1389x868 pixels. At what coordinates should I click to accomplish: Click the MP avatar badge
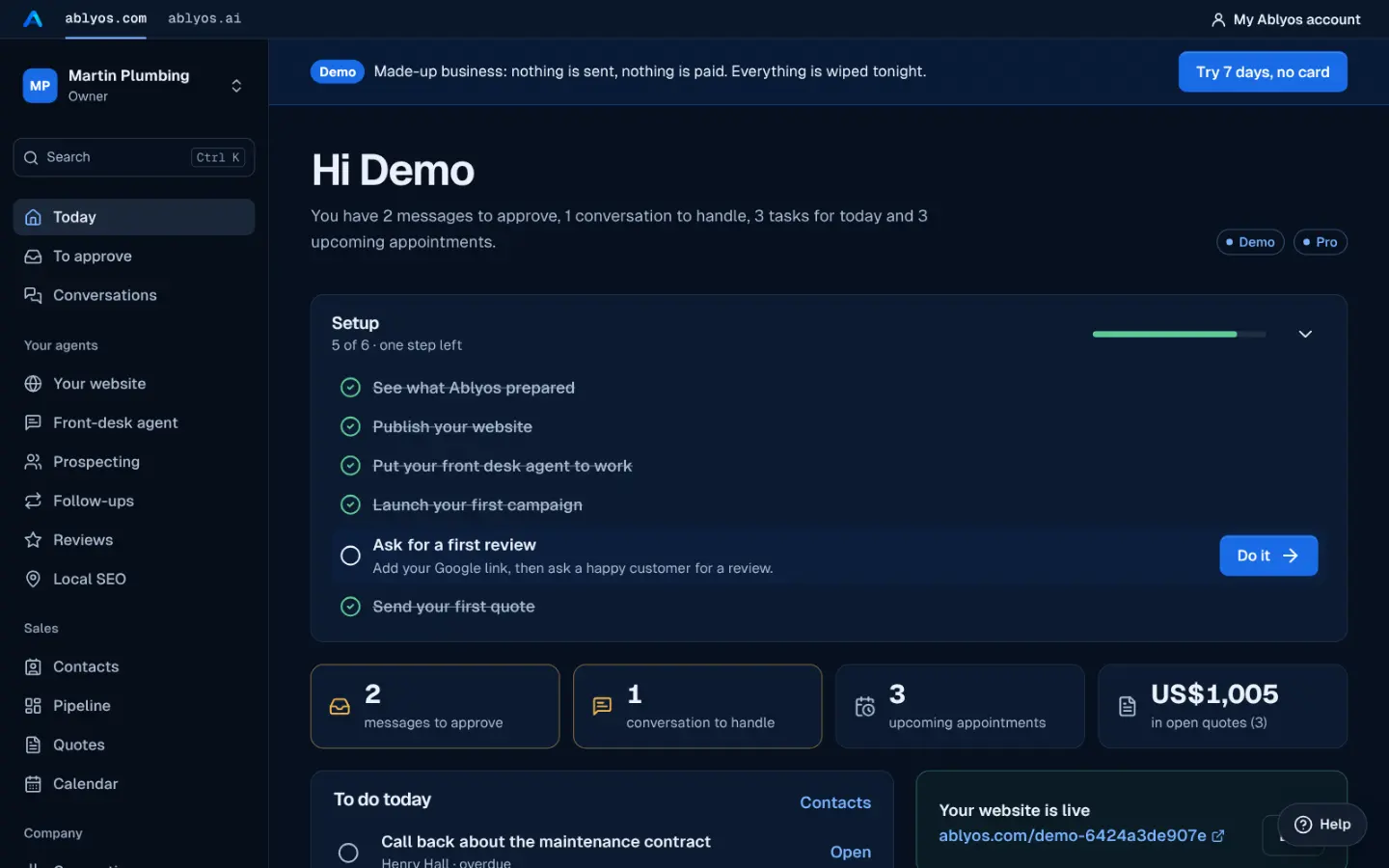40,86
